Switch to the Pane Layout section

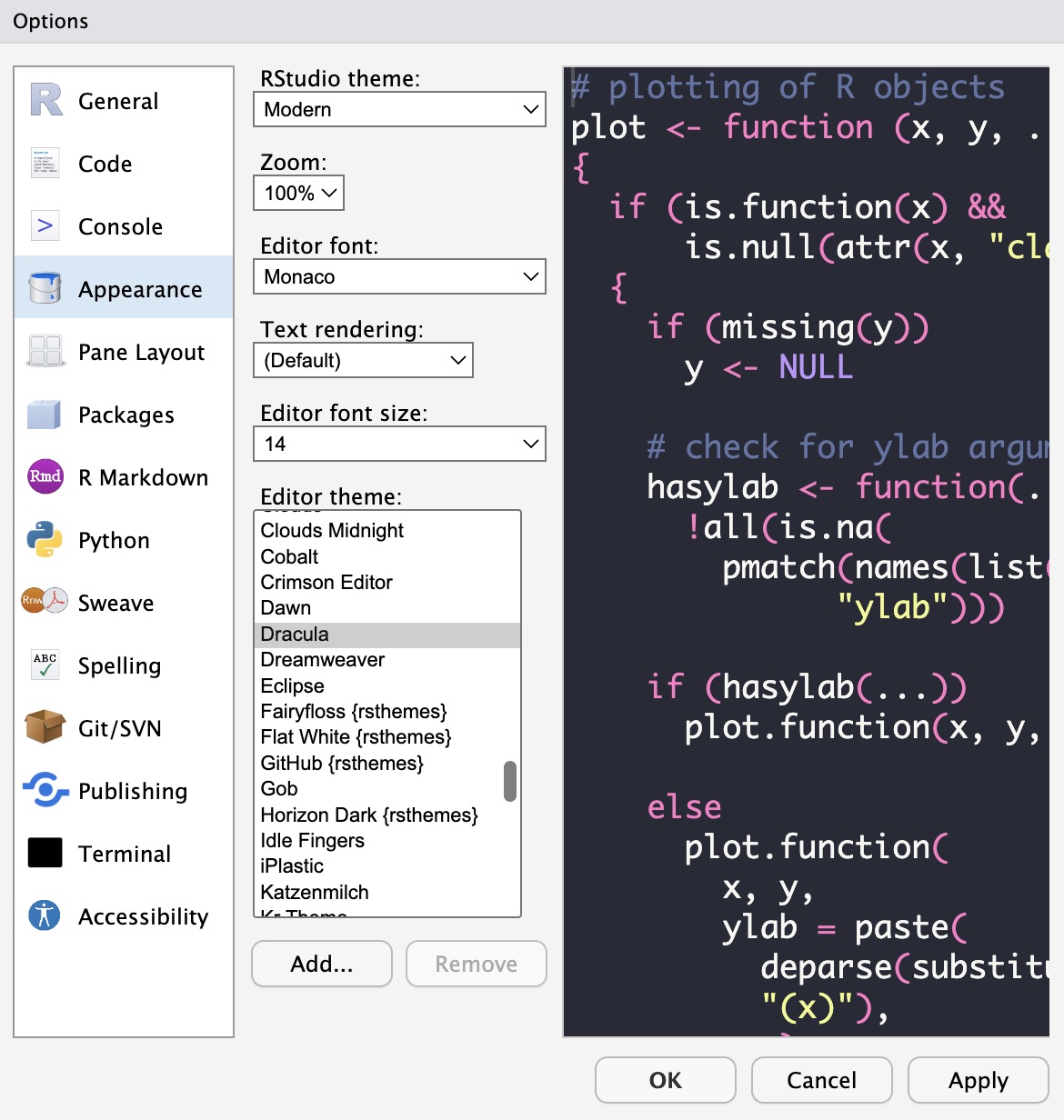click(141, 352)
